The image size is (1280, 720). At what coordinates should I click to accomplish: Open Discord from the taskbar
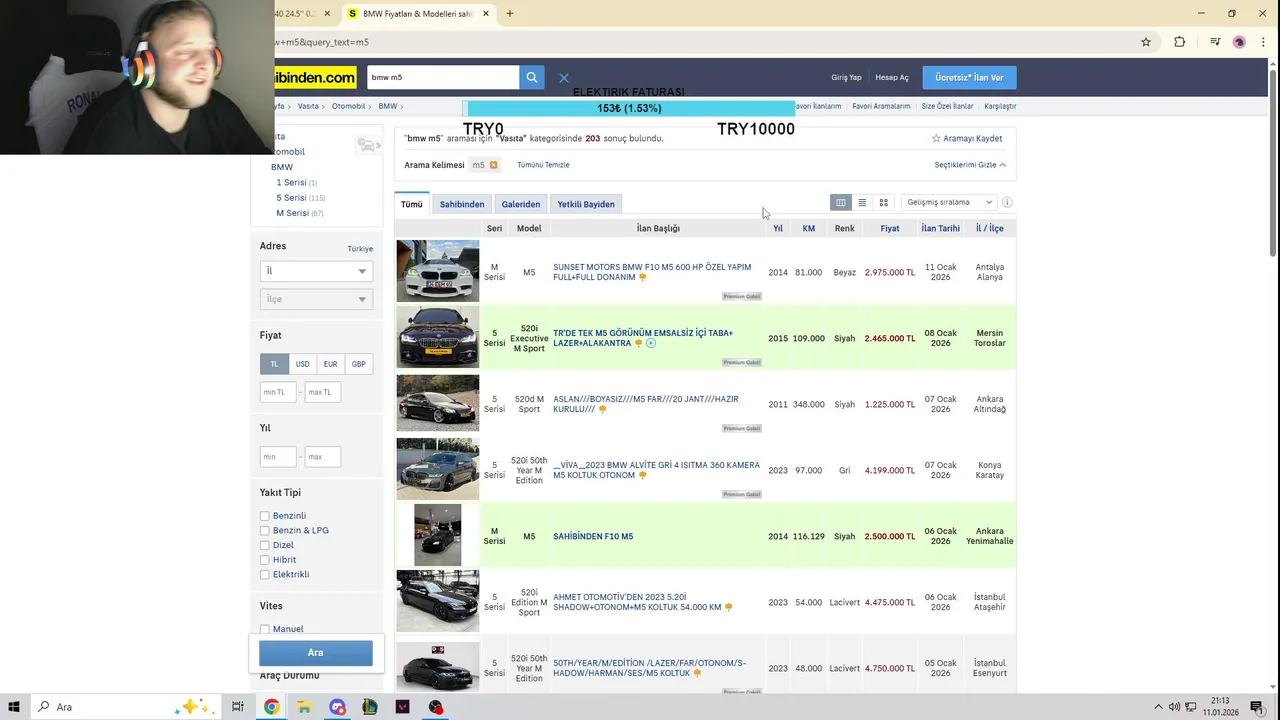[x=337, y=707]
